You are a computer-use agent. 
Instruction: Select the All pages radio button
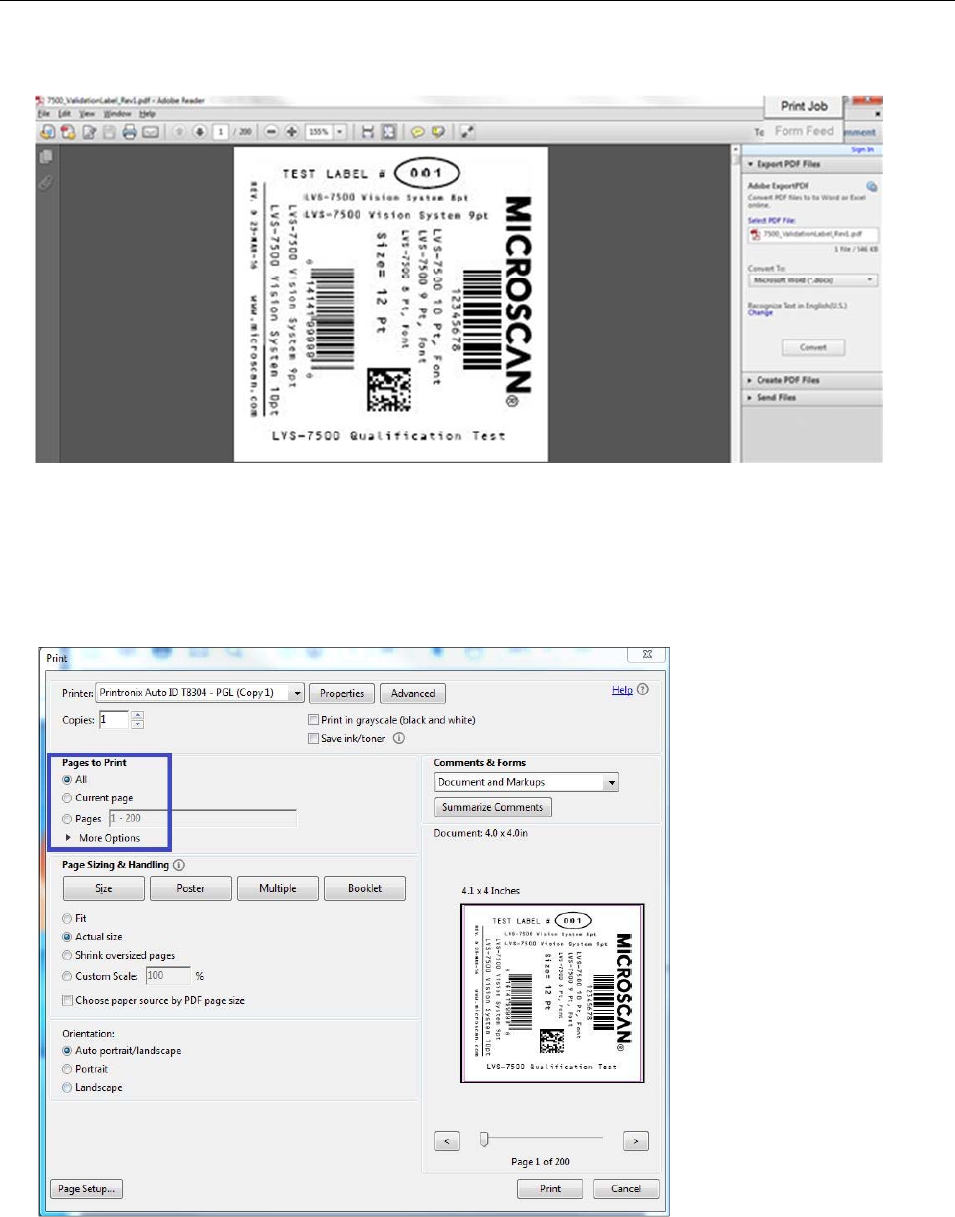click(x=67, y=779)
